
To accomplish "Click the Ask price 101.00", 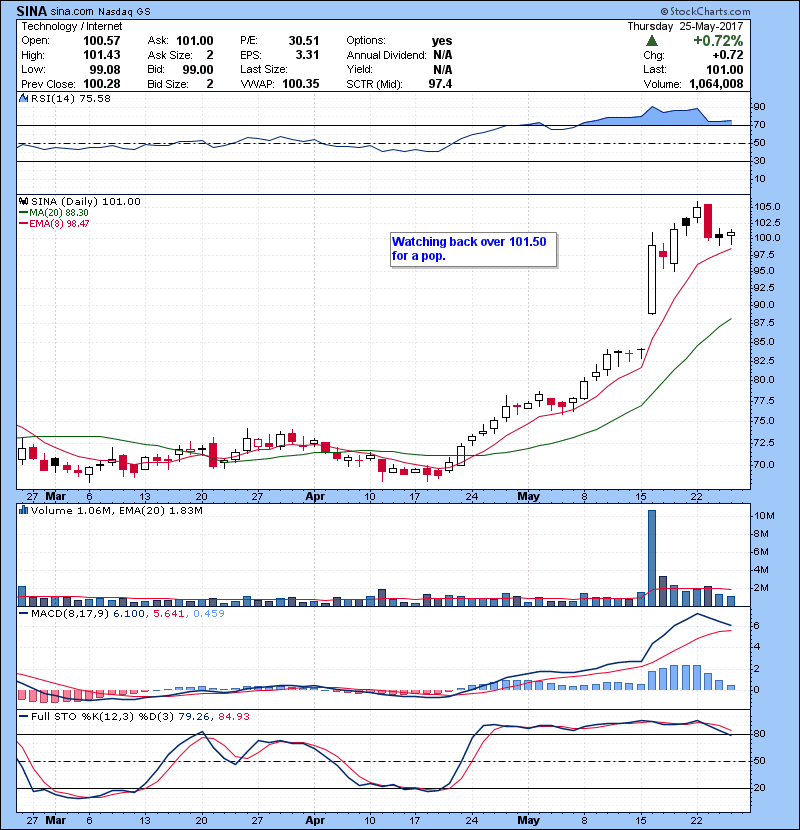I will point(195,41).
